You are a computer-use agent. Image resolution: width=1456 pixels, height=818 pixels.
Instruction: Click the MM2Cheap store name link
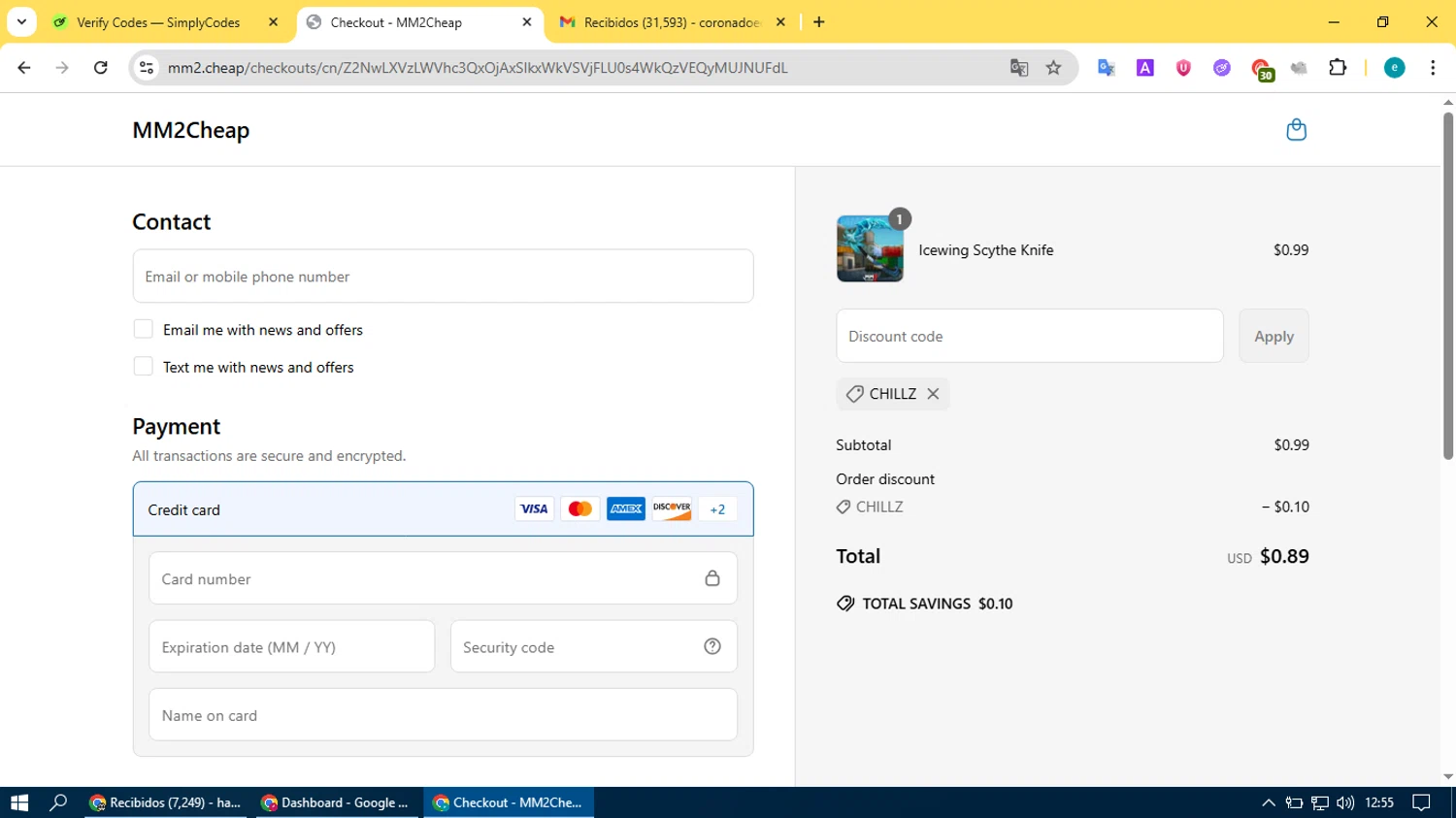pos(191,130)
